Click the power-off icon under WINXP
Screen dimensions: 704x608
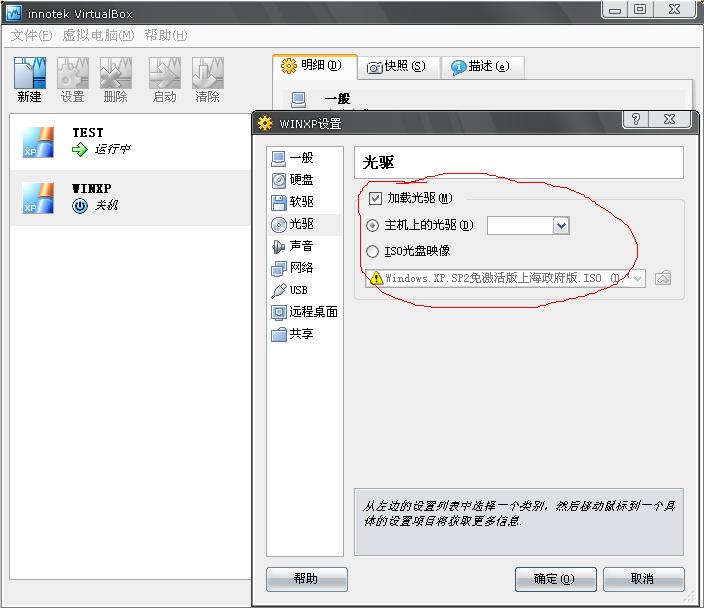pyautogui.click(x=80, y=206)
